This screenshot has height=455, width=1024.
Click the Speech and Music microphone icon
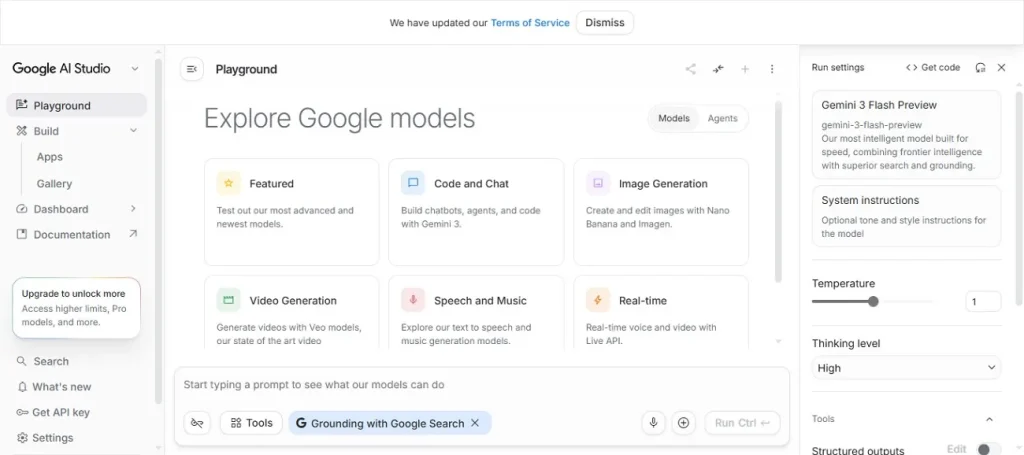tap(413, 300)
